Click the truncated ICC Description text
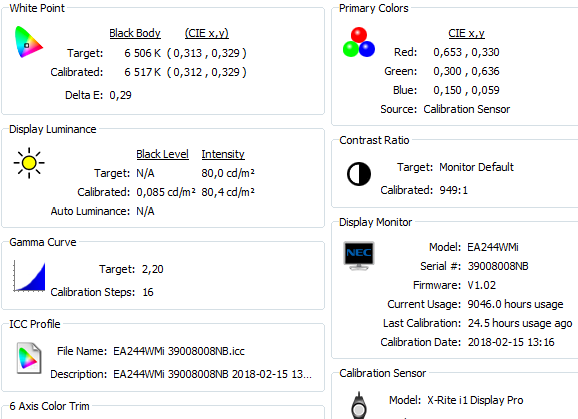Viewport: 578px width, 419px height. pyautogui.click(x=212, y=374)
